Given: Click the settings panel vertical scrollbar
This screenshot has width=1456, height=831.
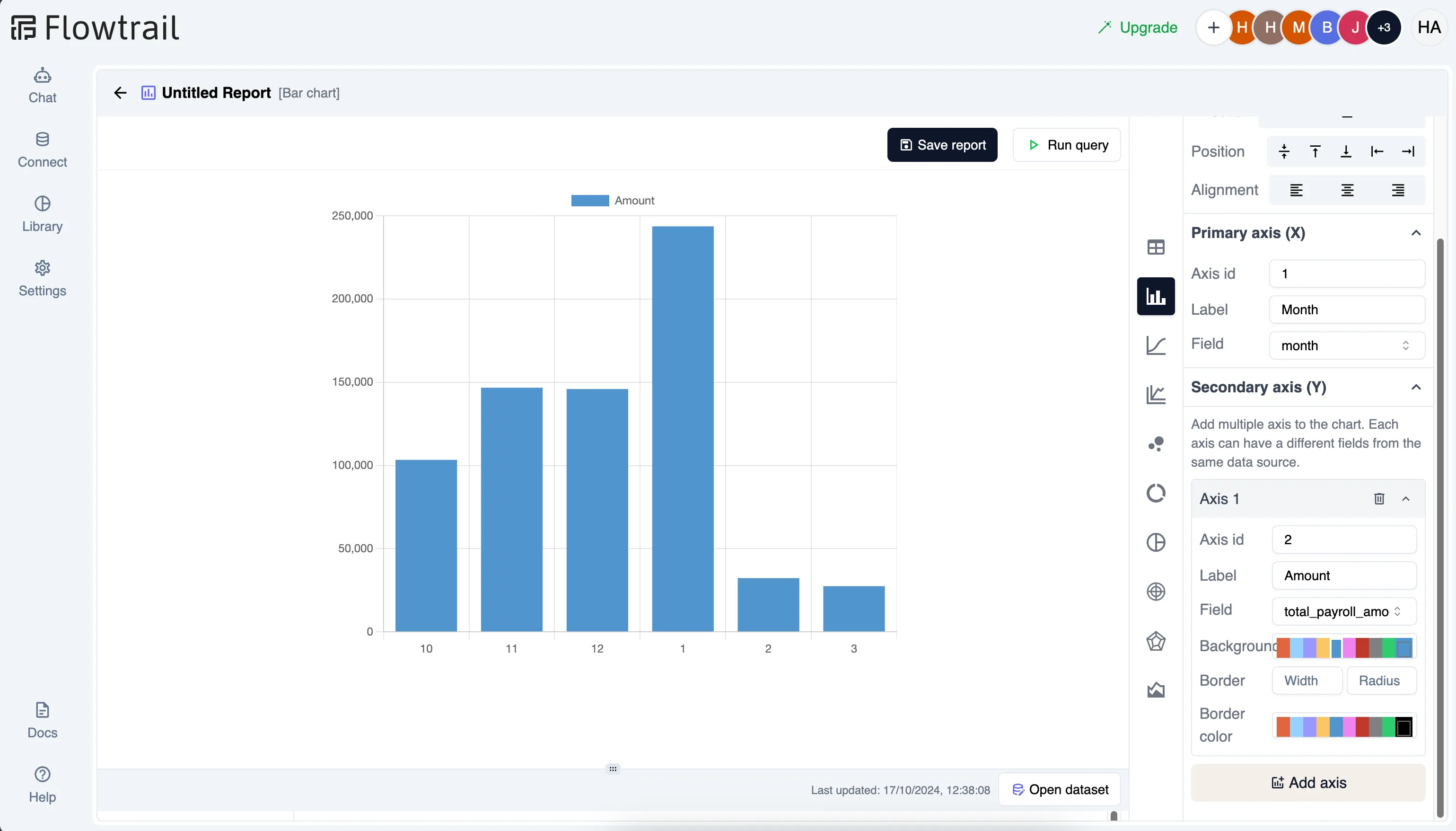Looking at the screenshot, I should point(1439,527).
